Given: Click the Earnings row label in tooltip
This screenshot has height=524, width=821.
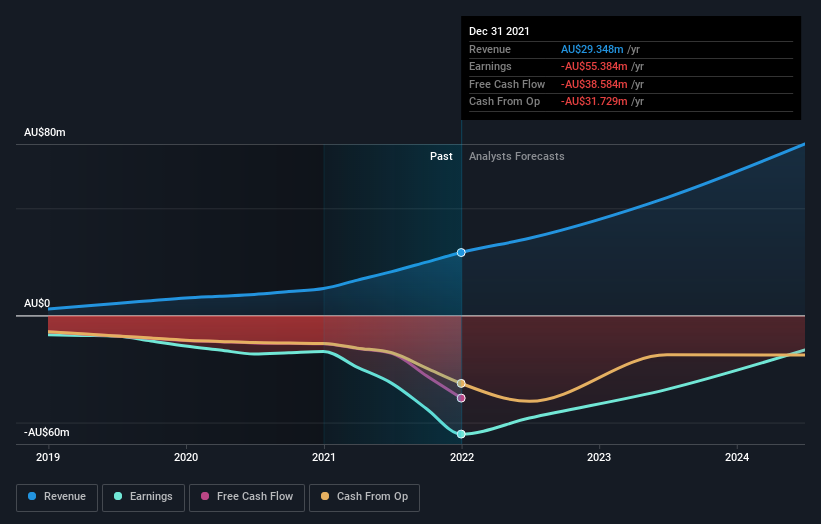Looking at the screenshot, I should tap(490, 66).
